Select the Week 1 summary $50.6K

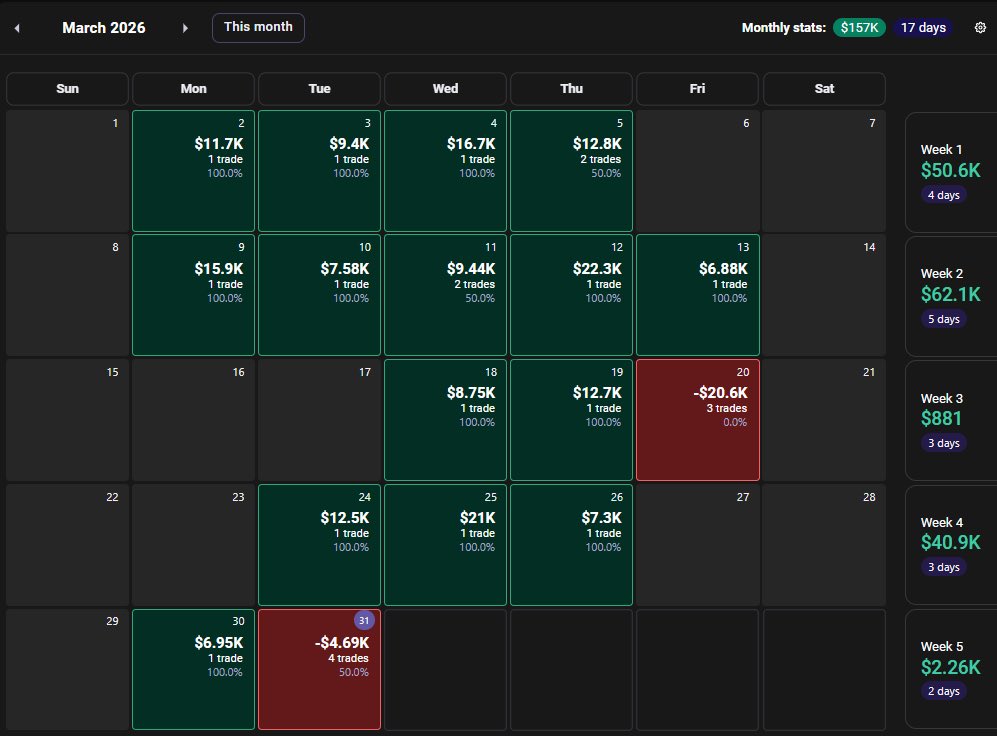click(951, 172)
